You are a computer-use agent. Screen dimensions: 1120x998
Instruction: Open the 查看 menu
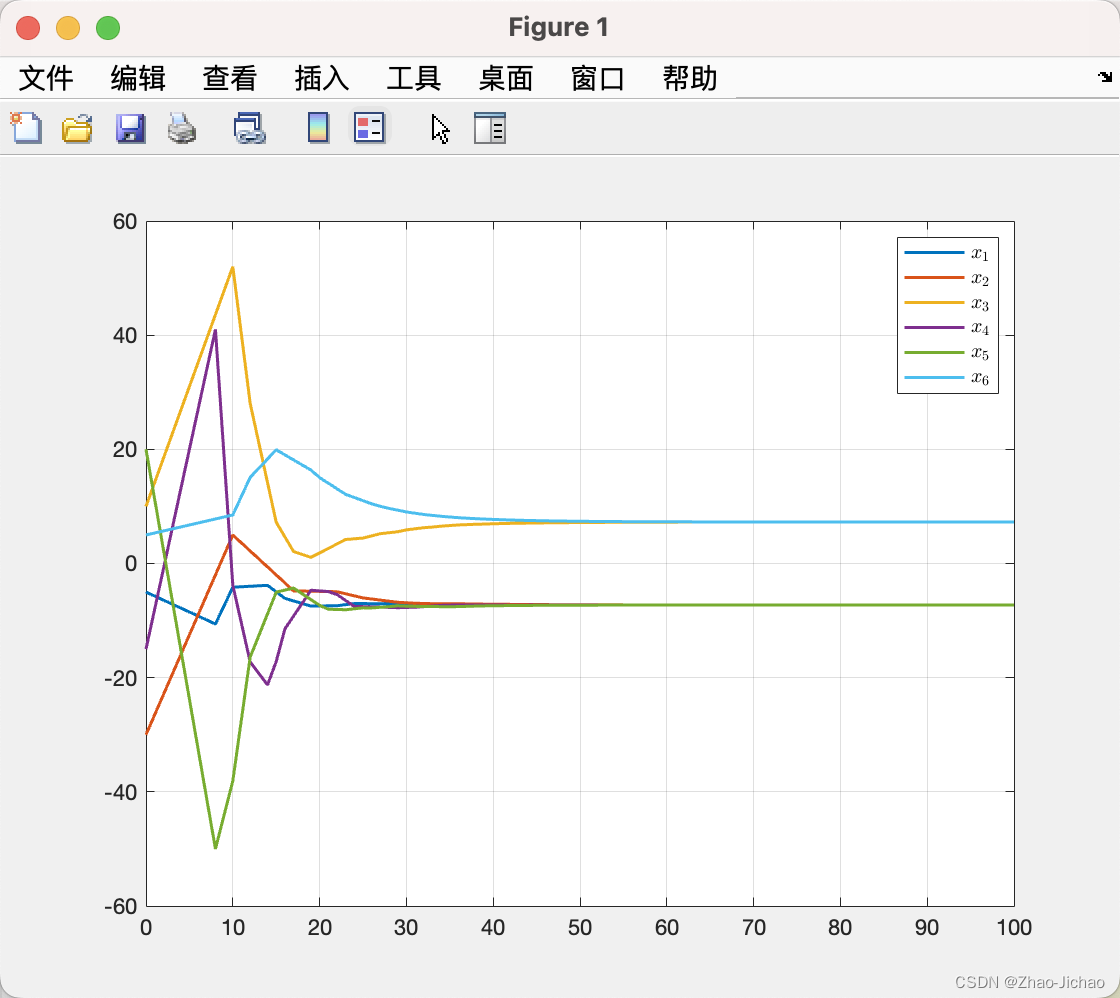tap(230, 78)
